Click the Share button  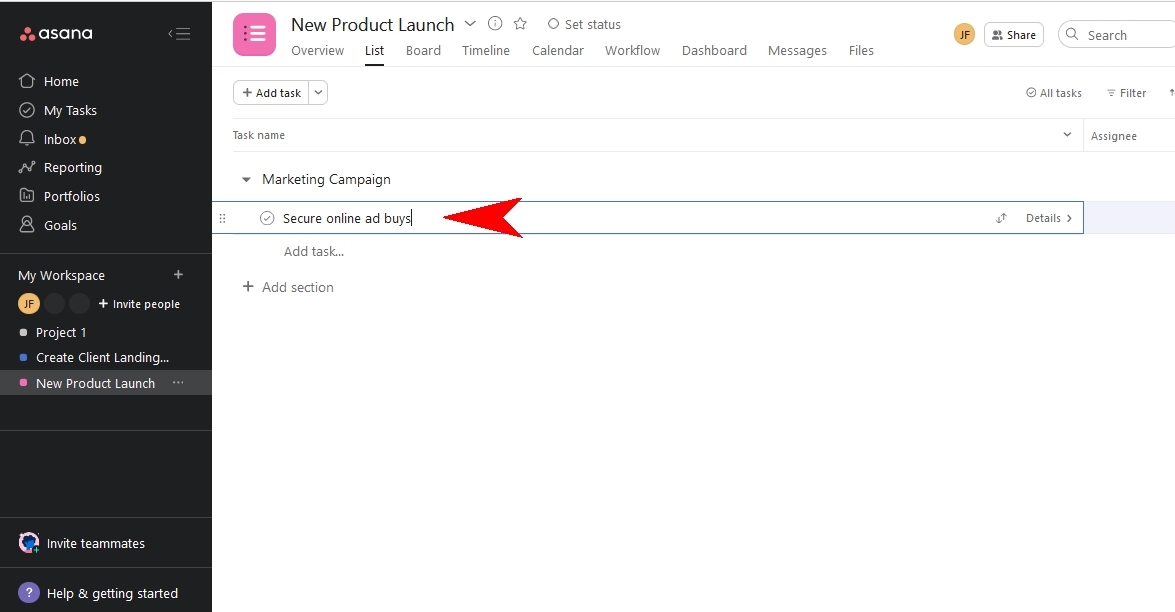(x=1013, y=33)
